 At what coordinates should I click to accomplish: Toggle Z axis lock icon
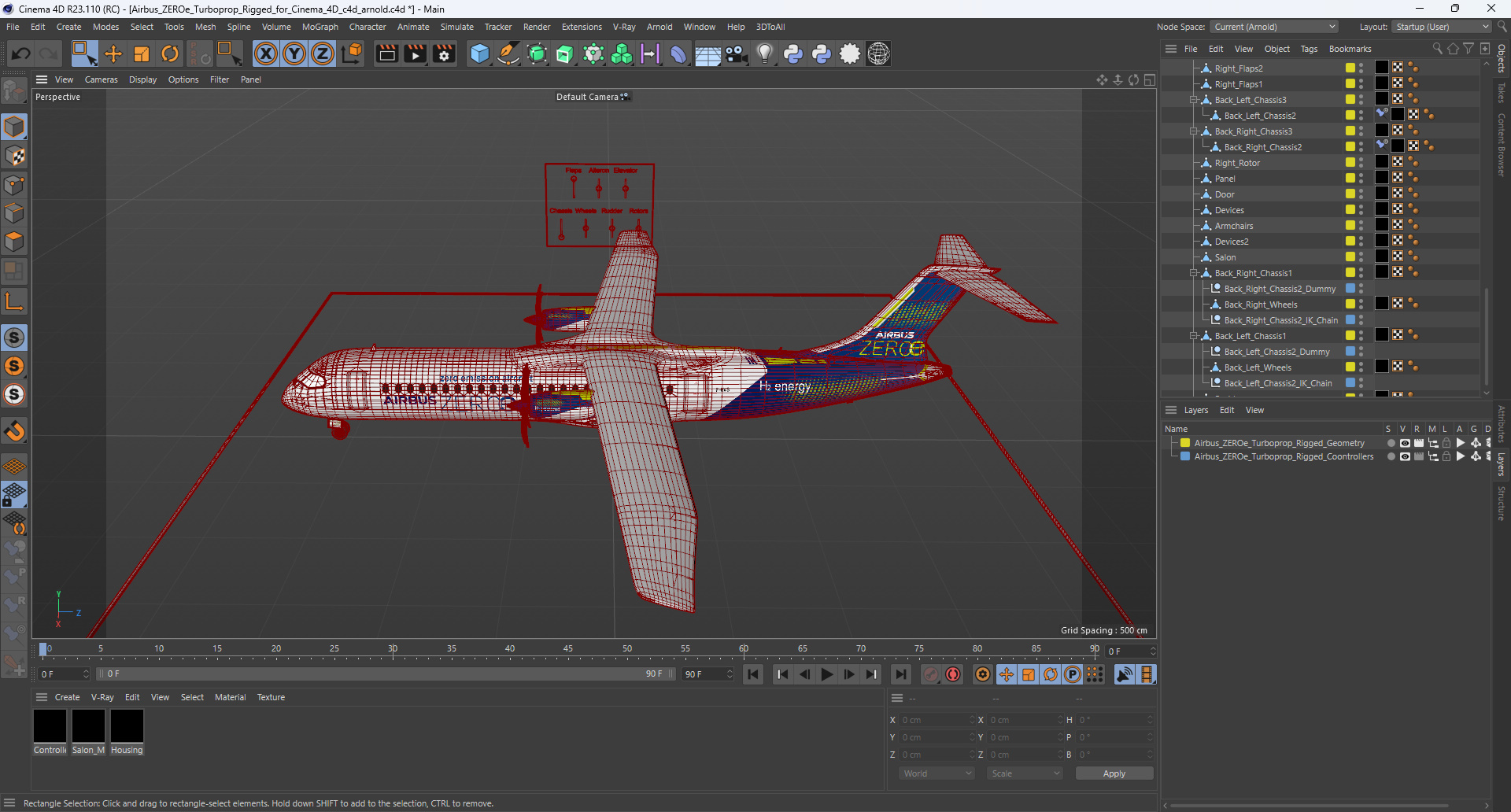coord(323,54)
